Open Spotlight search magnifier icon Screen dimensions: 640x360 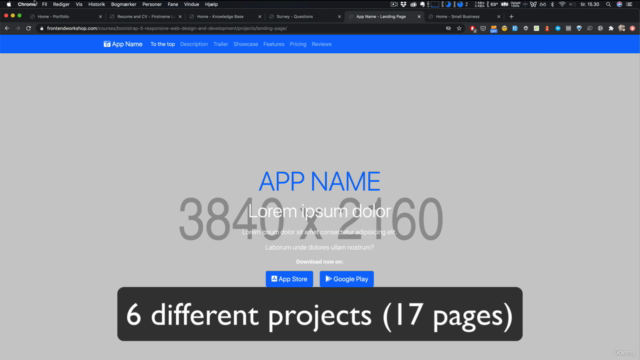(608, 4)
